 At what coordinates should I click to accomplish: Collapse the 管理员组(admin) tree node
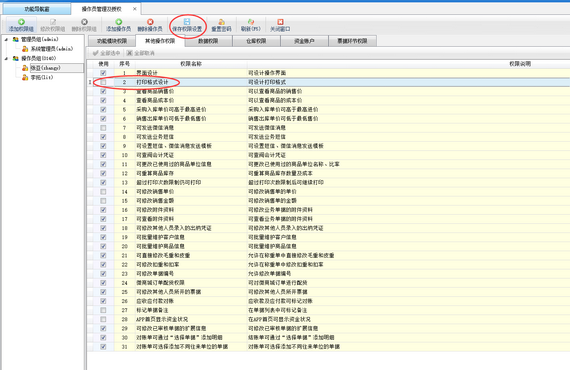point(6,39)
